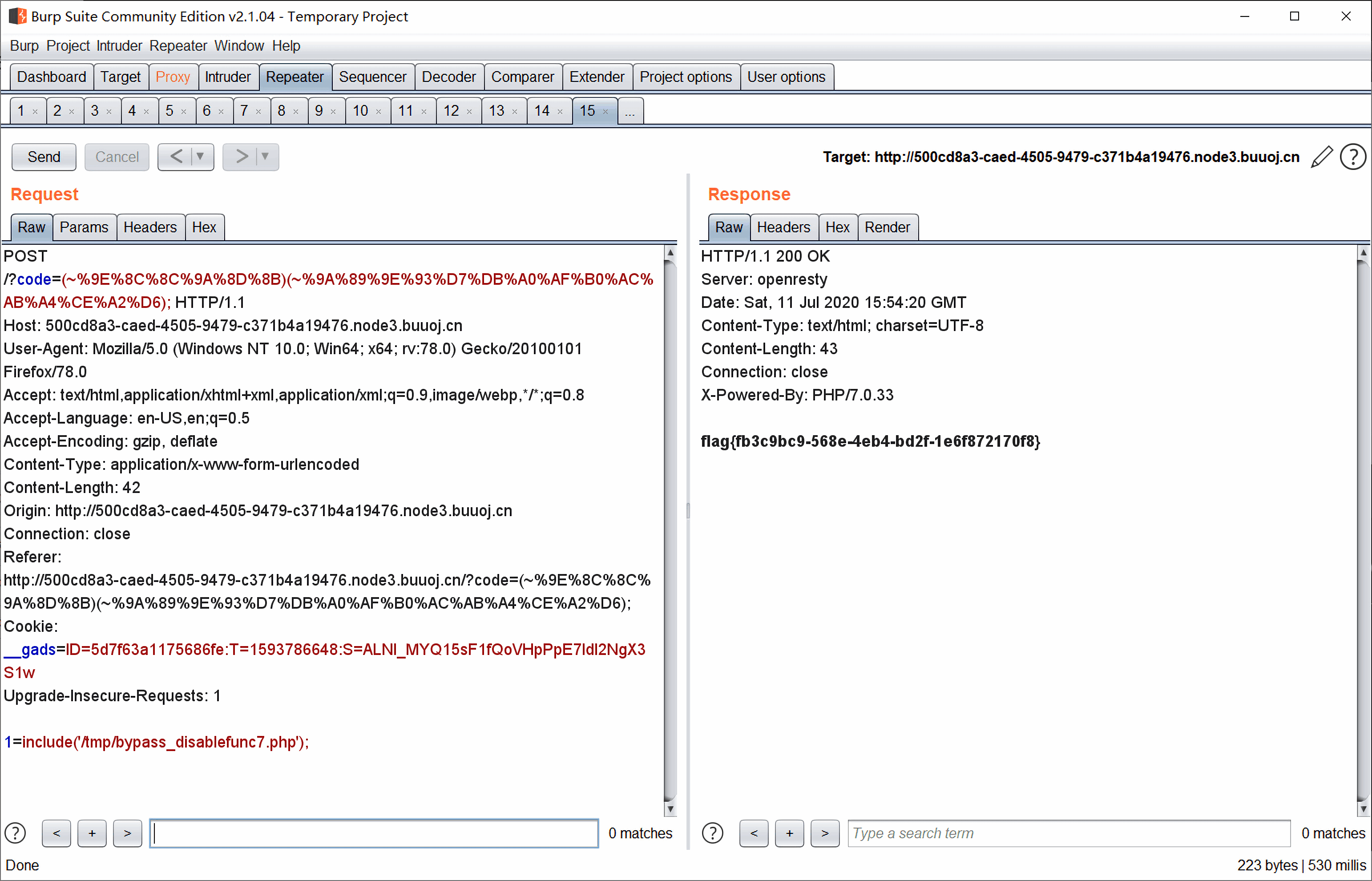This screenshot has height=881, width=1372.
Task: Click the Send button
Action: coord(44,157)
